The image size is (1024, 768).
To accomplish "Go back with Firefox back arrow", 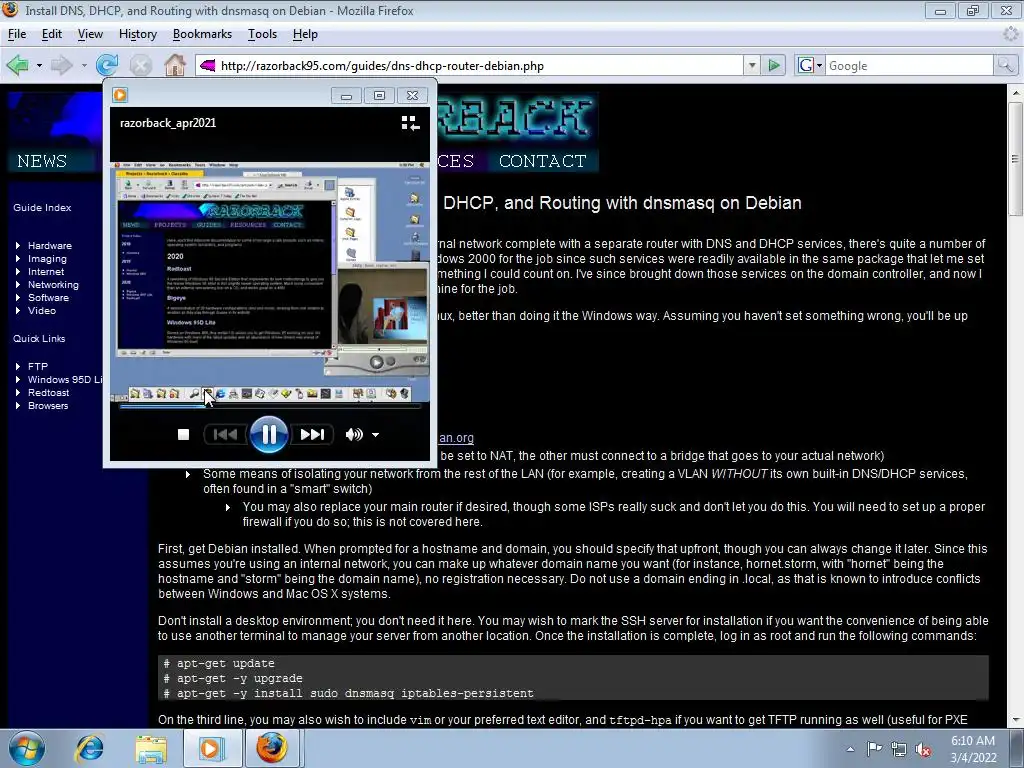I will click(x=18, y=65).
